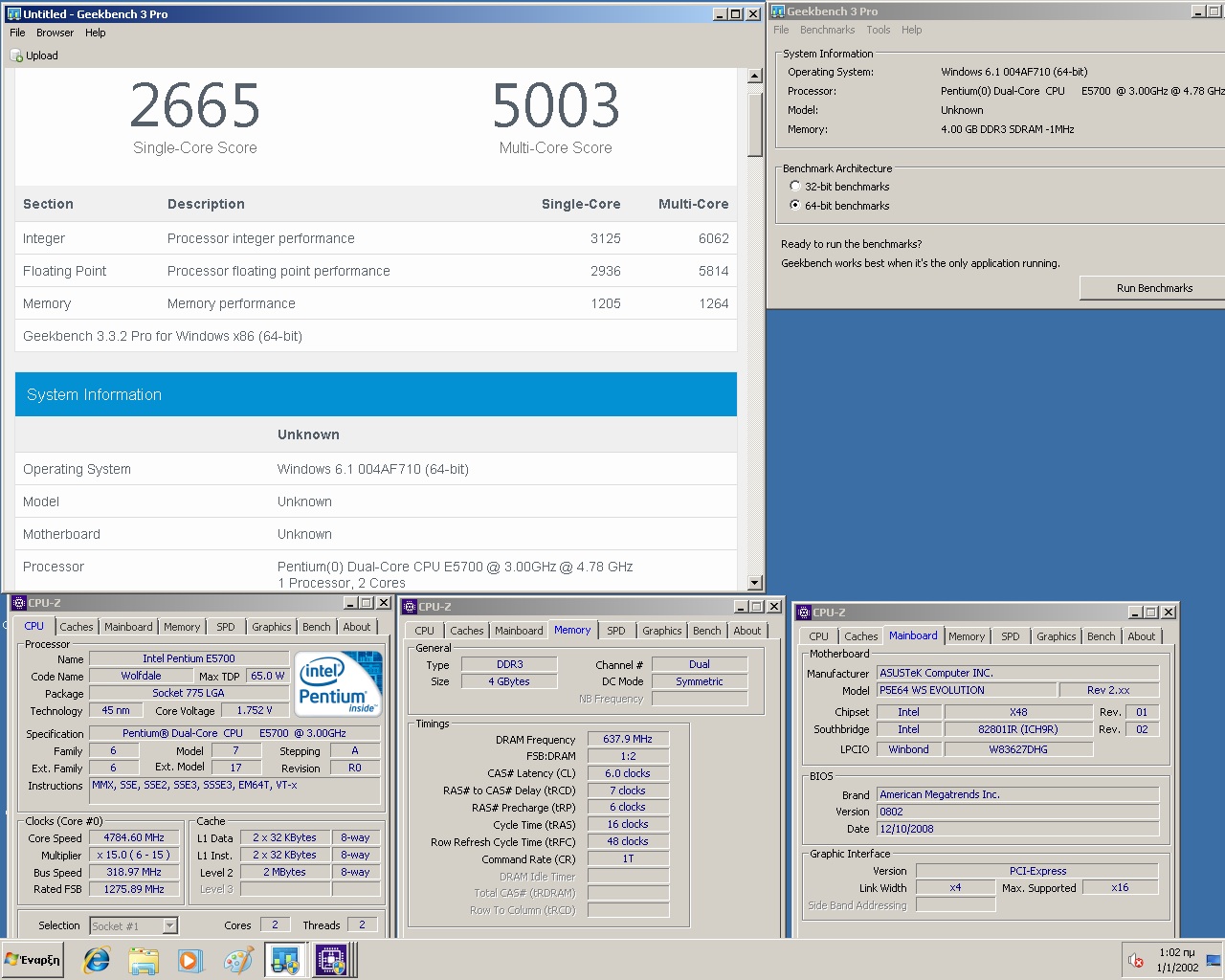Image resolution: width=1225 pixels, height=980 pixels.
Task: Open the Socket #1 selection dropdown
Action: [x=170, y=925]
